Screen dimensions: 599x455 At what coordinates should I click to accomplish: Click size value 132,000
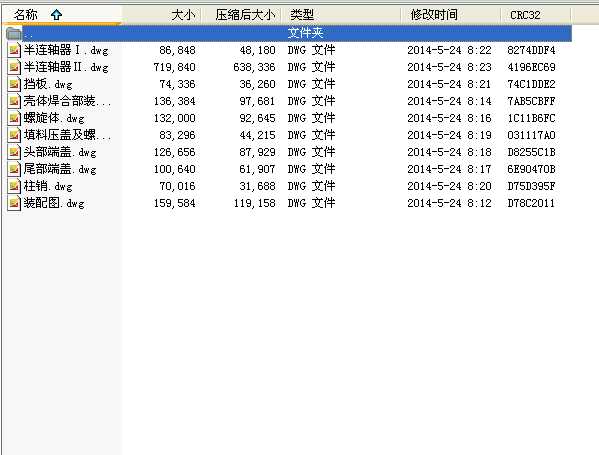coord(174,118)
